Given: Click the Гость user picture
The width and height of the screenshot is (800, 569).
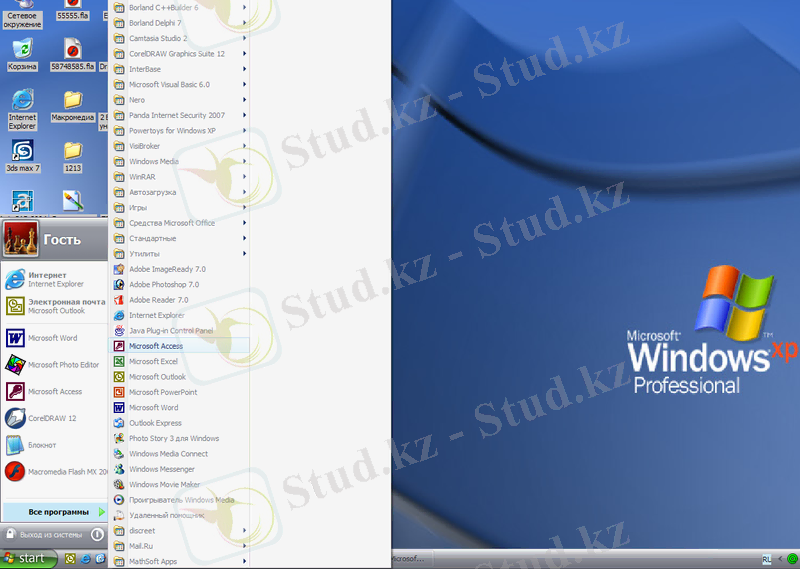Looking at the screenshot, I should click(20, 239).
